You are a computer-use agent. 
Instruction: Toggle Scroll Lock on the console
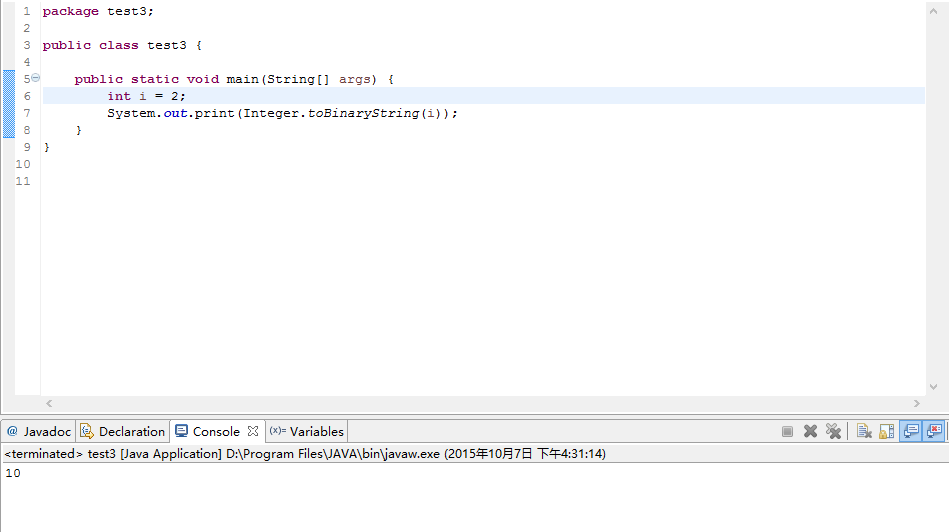[x=887, y=432]
